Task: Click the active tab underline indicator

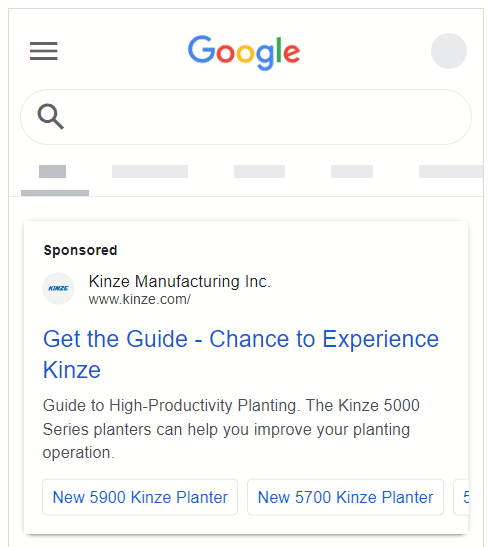Action: (x=55, y=193)
